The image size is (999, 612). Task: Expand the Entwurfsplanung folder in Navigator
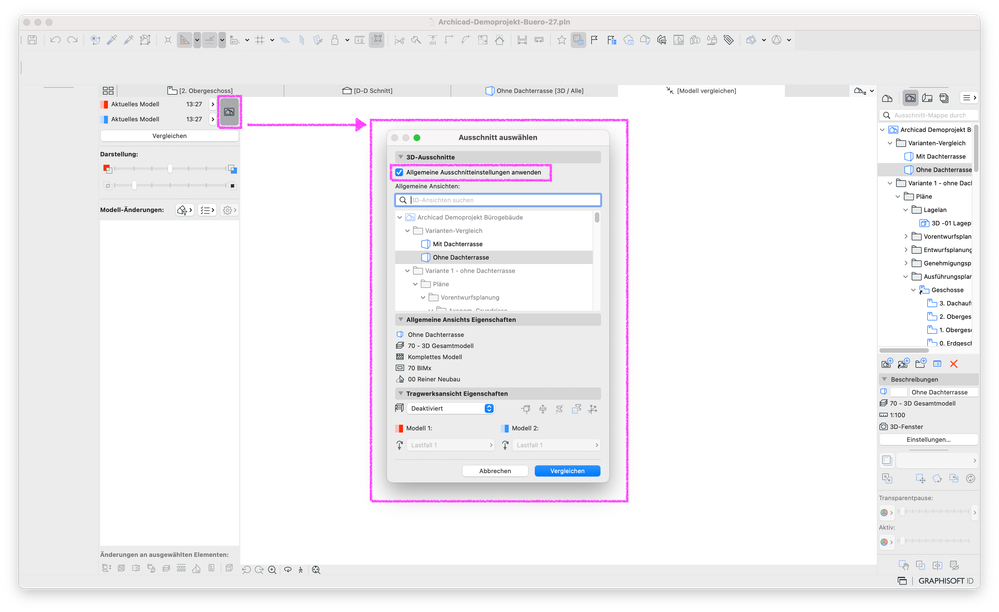tap(906, 250)
